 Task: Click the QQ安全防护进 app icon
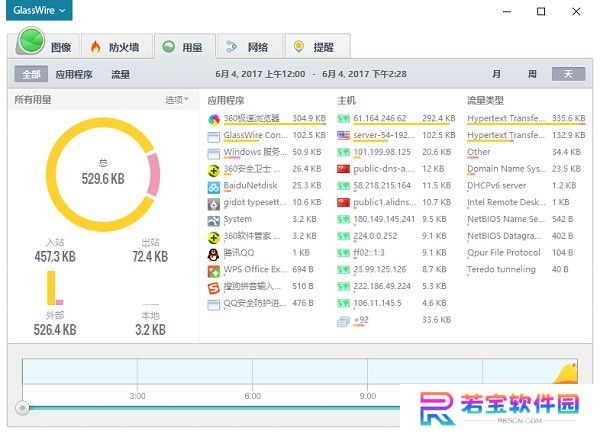coord(214,305)
